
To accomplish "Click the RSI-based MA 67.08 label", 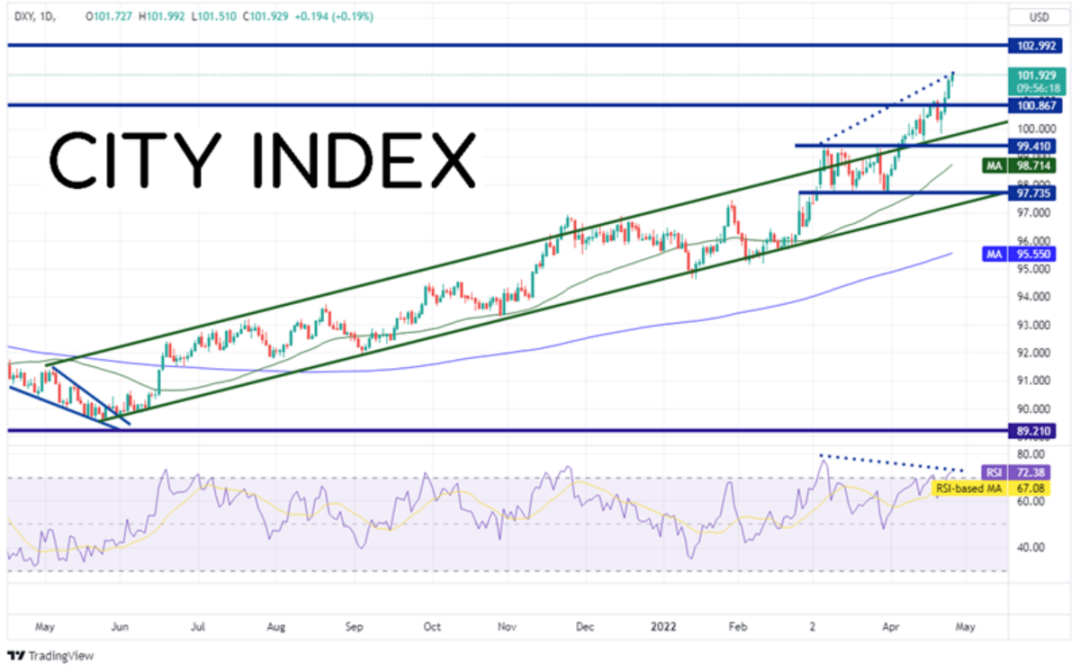I will coord(992,488).
